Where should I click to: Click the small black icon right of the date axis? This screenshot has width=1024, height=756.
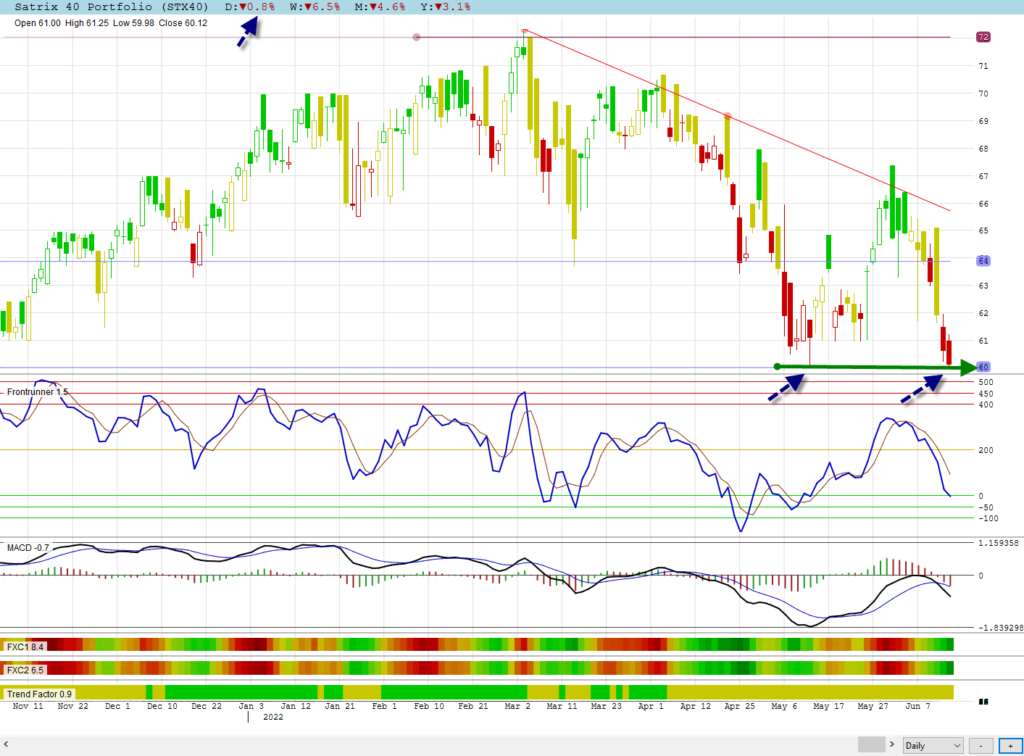coord(984,702)
